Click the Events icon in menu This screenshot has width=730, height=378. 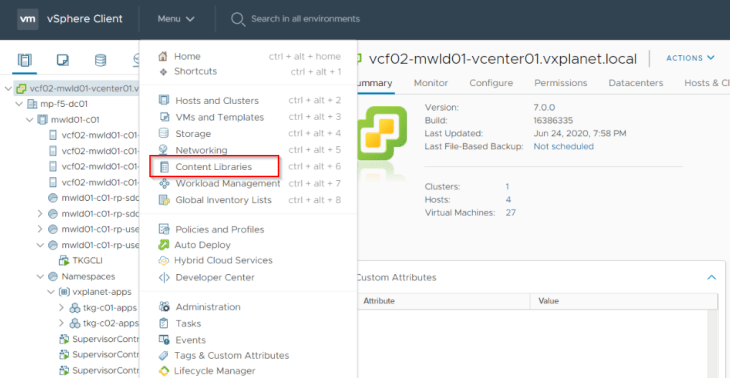tap(163, 340)
